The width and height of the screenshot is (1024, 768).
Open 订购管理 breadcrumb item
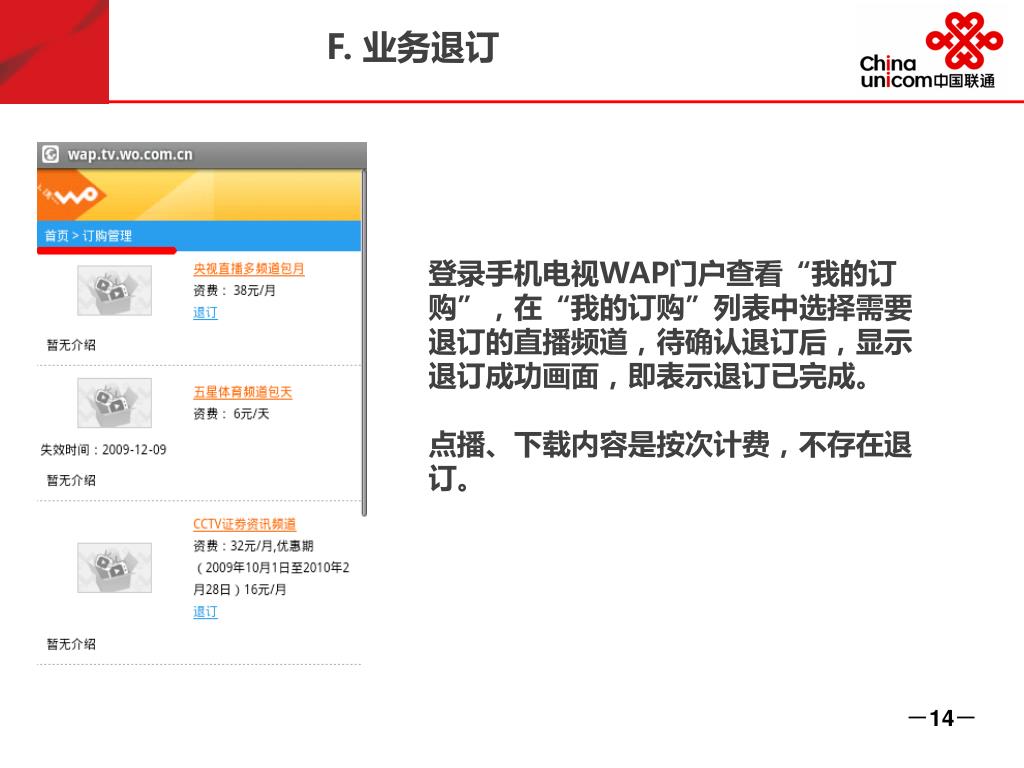pyautogui.click(x=107, y=236)
